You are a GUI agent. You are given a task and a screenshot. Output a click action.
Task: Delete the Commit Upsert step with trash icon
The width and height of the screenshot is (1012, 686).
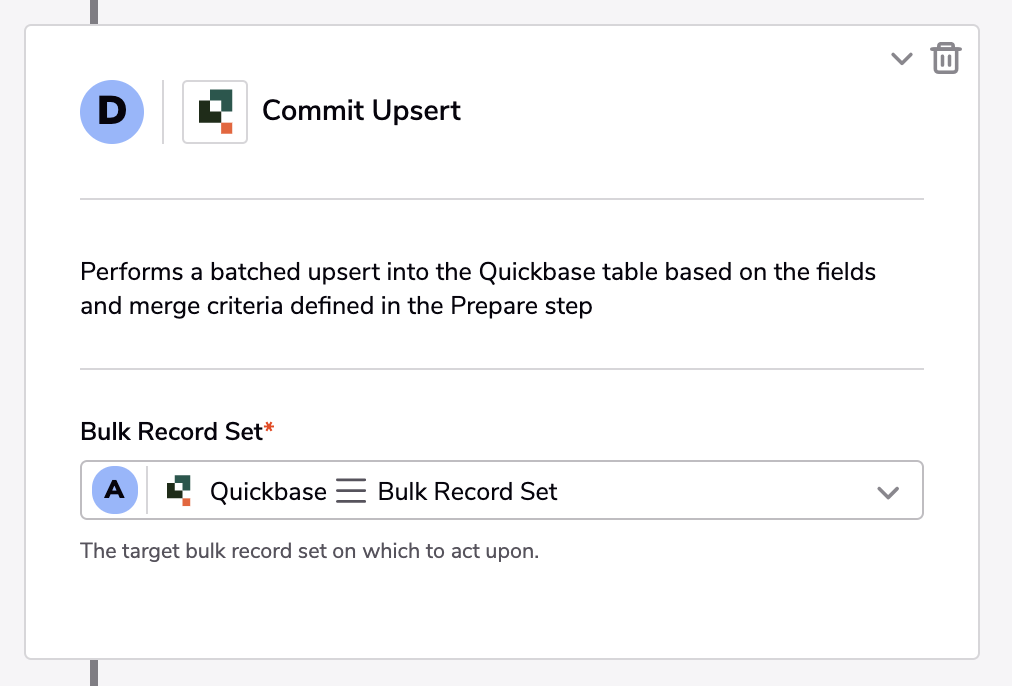tap(946, 58)
